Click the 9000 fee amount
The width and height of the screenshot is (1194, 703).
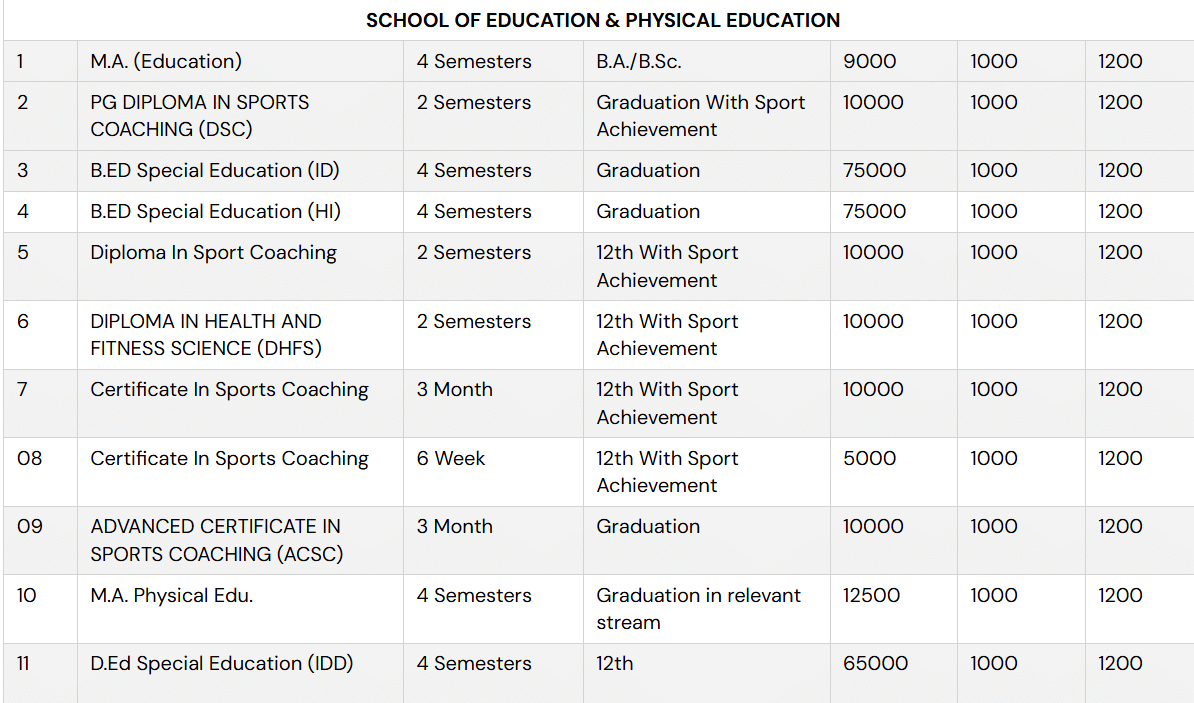click(869, 61)
